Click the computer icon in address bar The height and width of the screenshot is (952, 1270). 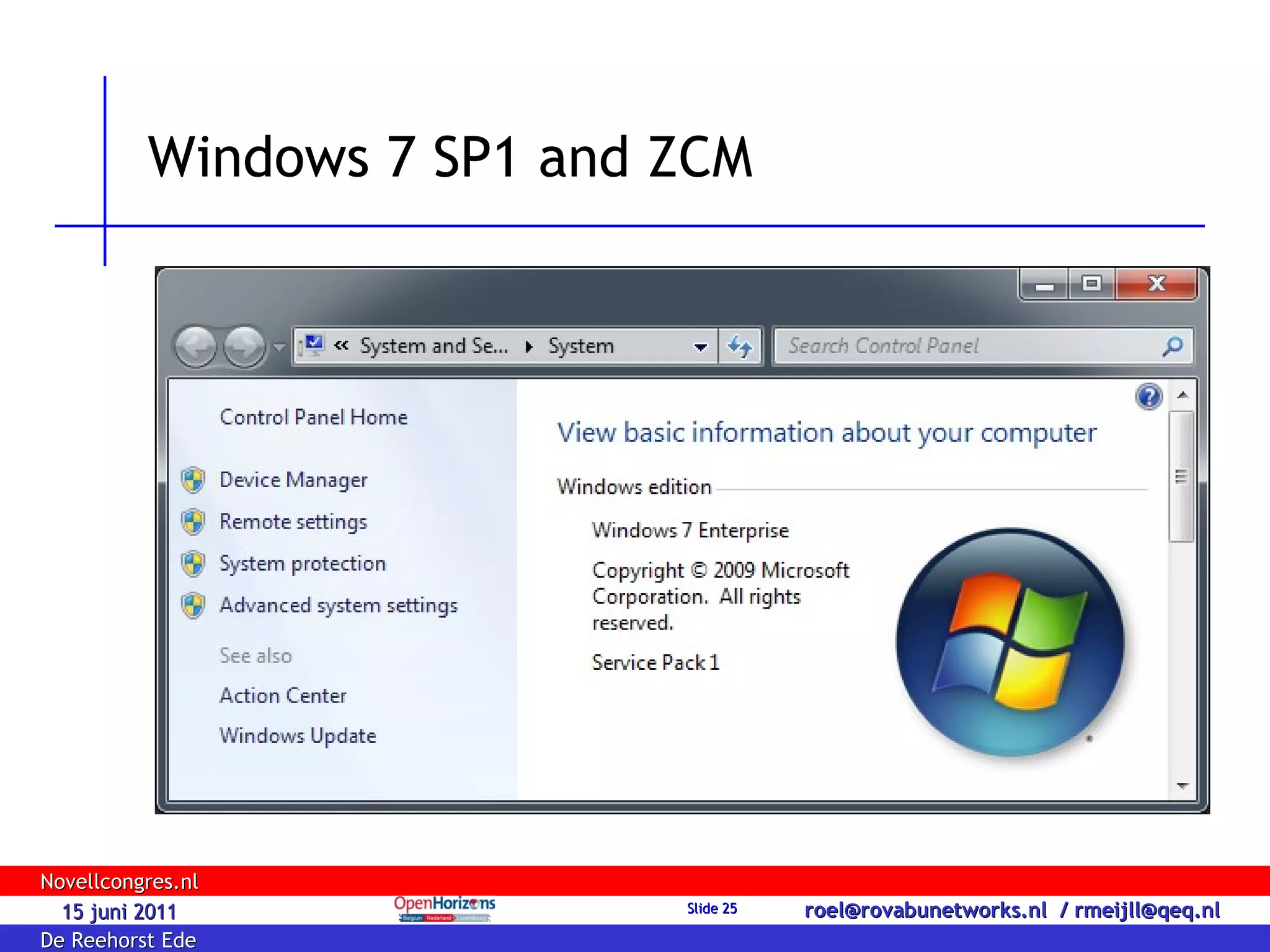tap(313, 345)
